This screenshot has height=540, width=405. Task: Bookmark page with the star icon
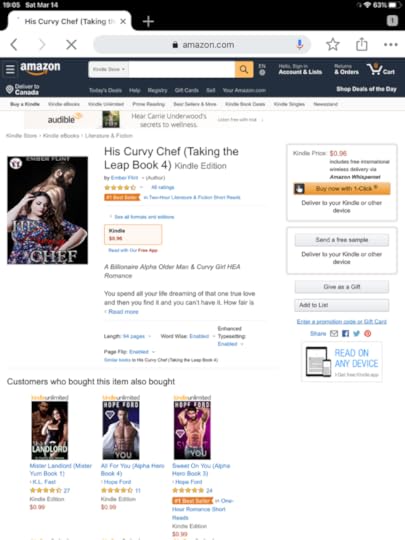coord(333,44)
